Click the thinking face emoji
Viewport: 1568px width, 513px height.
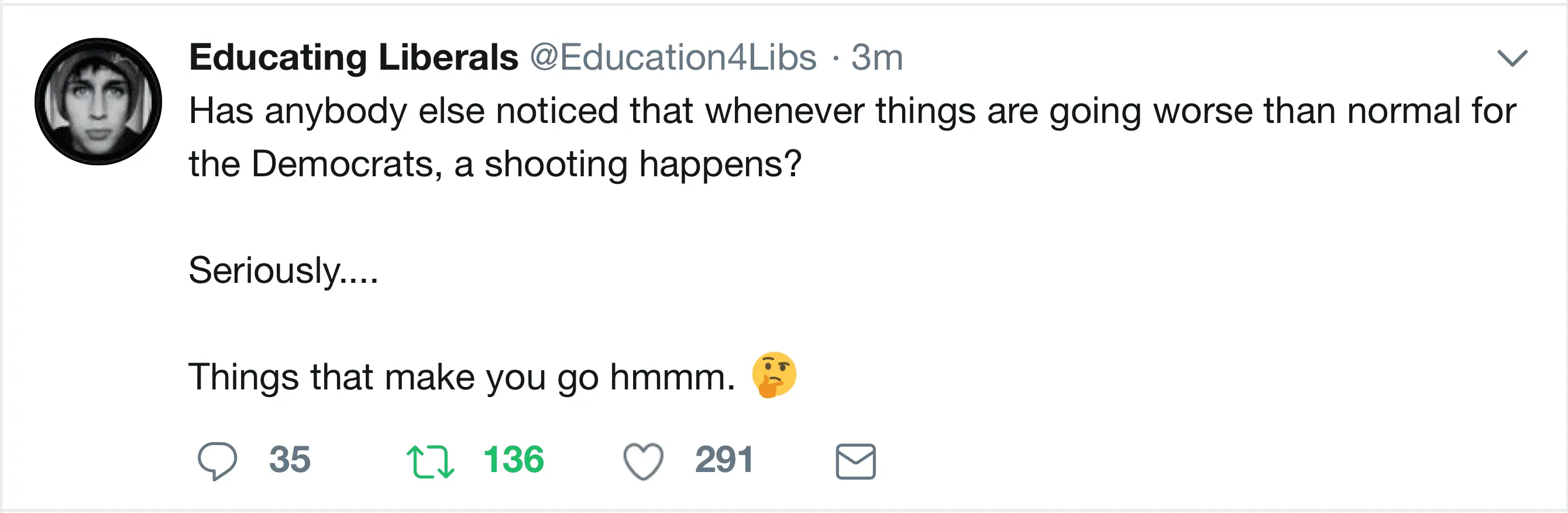[773, 375]
